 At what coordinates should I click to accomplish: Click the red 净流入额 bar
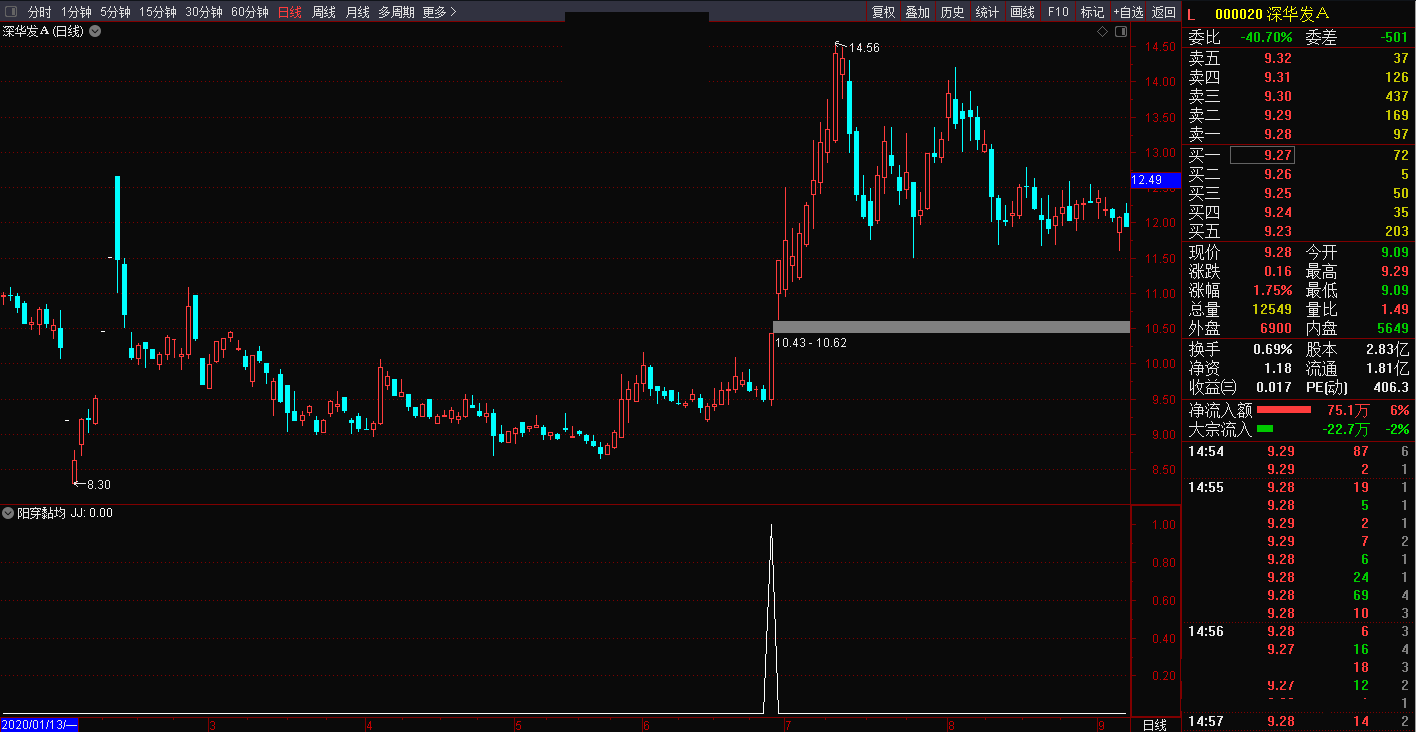coord(1283,410)
